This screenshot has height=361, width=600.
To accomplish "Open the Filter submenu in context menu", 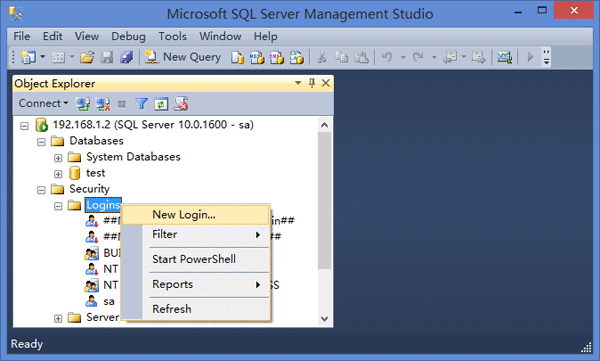I will [196, 234].
